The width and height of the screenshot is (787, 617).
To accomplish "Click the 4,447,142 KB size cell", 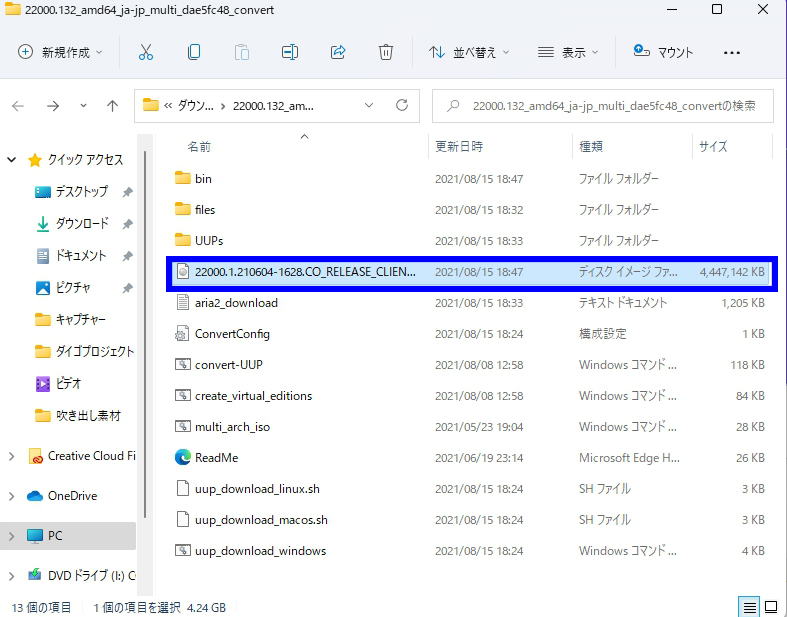I will coord(732,272).
